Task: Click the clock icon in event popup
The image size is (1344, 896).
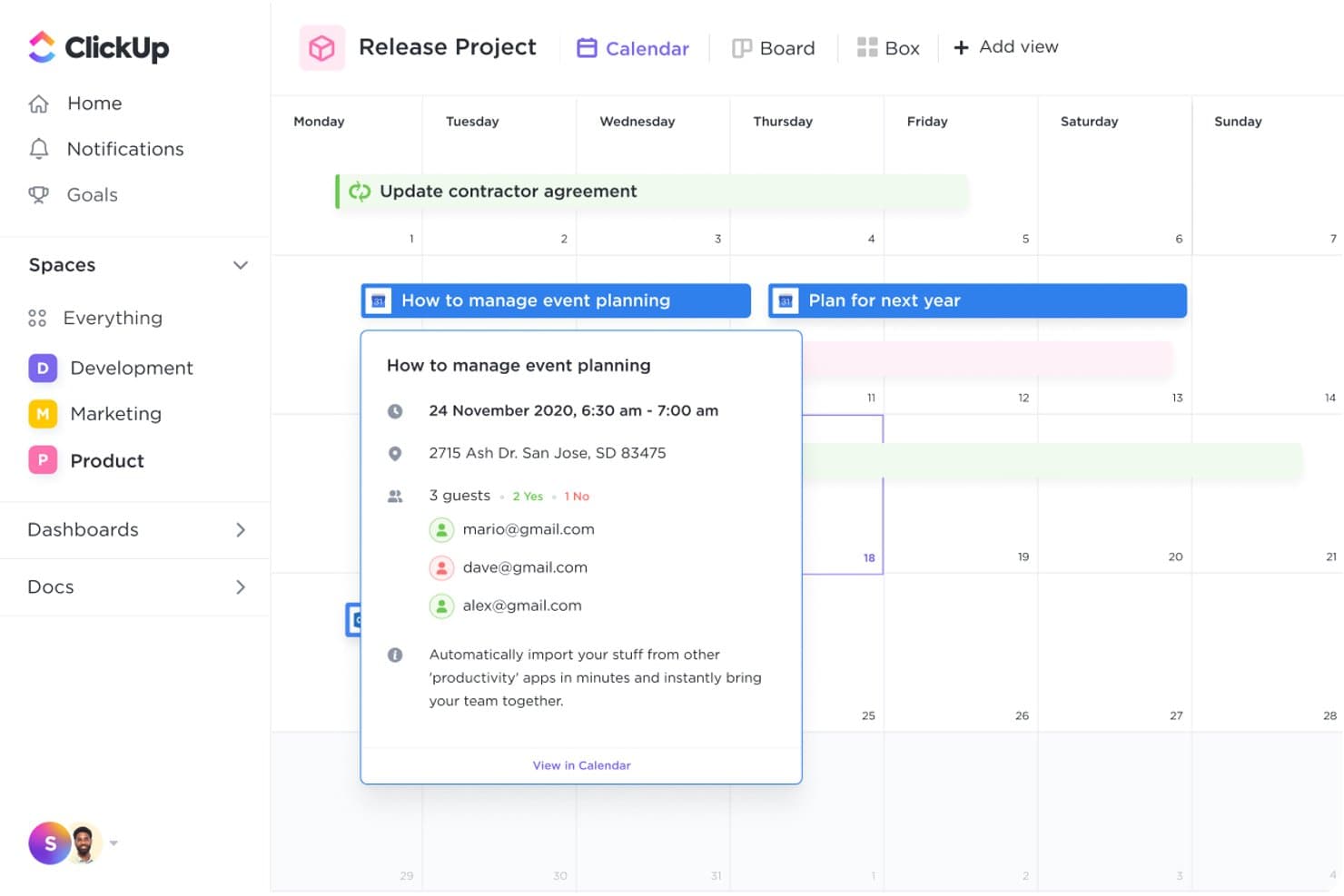Action: [x=395, y=411]
